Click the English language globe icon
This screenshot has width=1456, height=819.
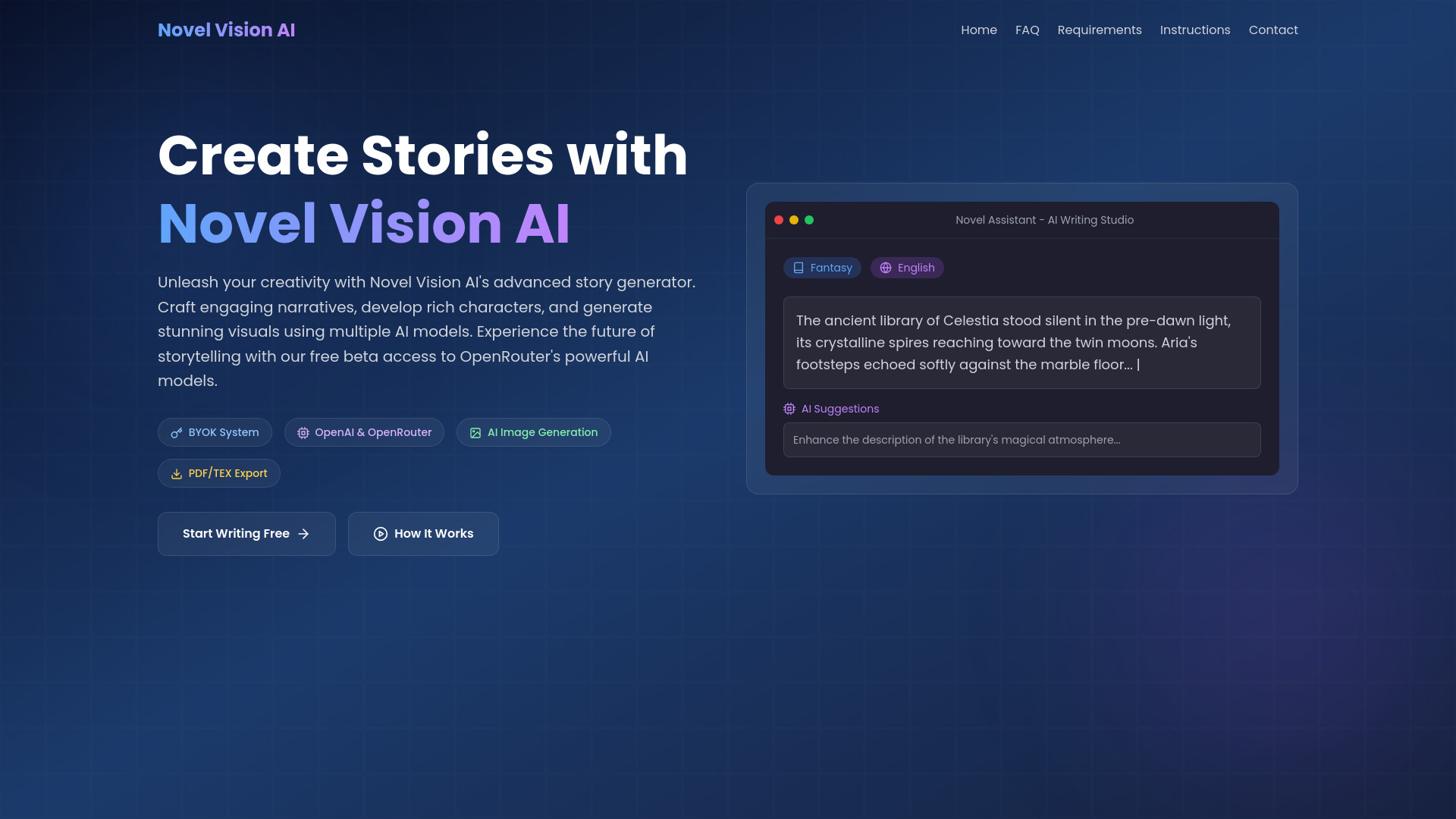click(x=886, y=268)
